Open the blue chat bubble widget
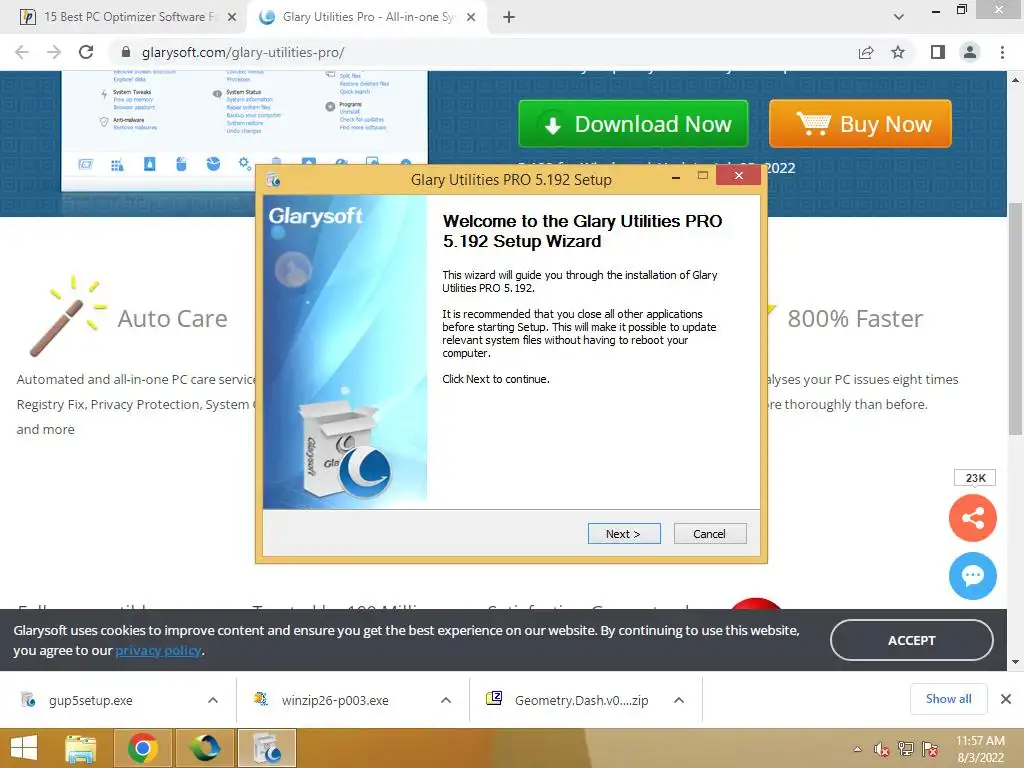The height and width of the screenshot is (768, 1024). click(x=972, y=576)
